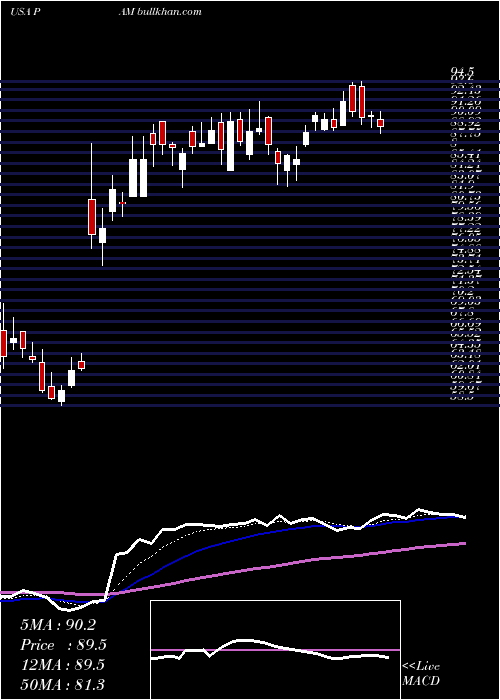Click the last red candlestick
The image size is (500, 700).
coord(380,123)
